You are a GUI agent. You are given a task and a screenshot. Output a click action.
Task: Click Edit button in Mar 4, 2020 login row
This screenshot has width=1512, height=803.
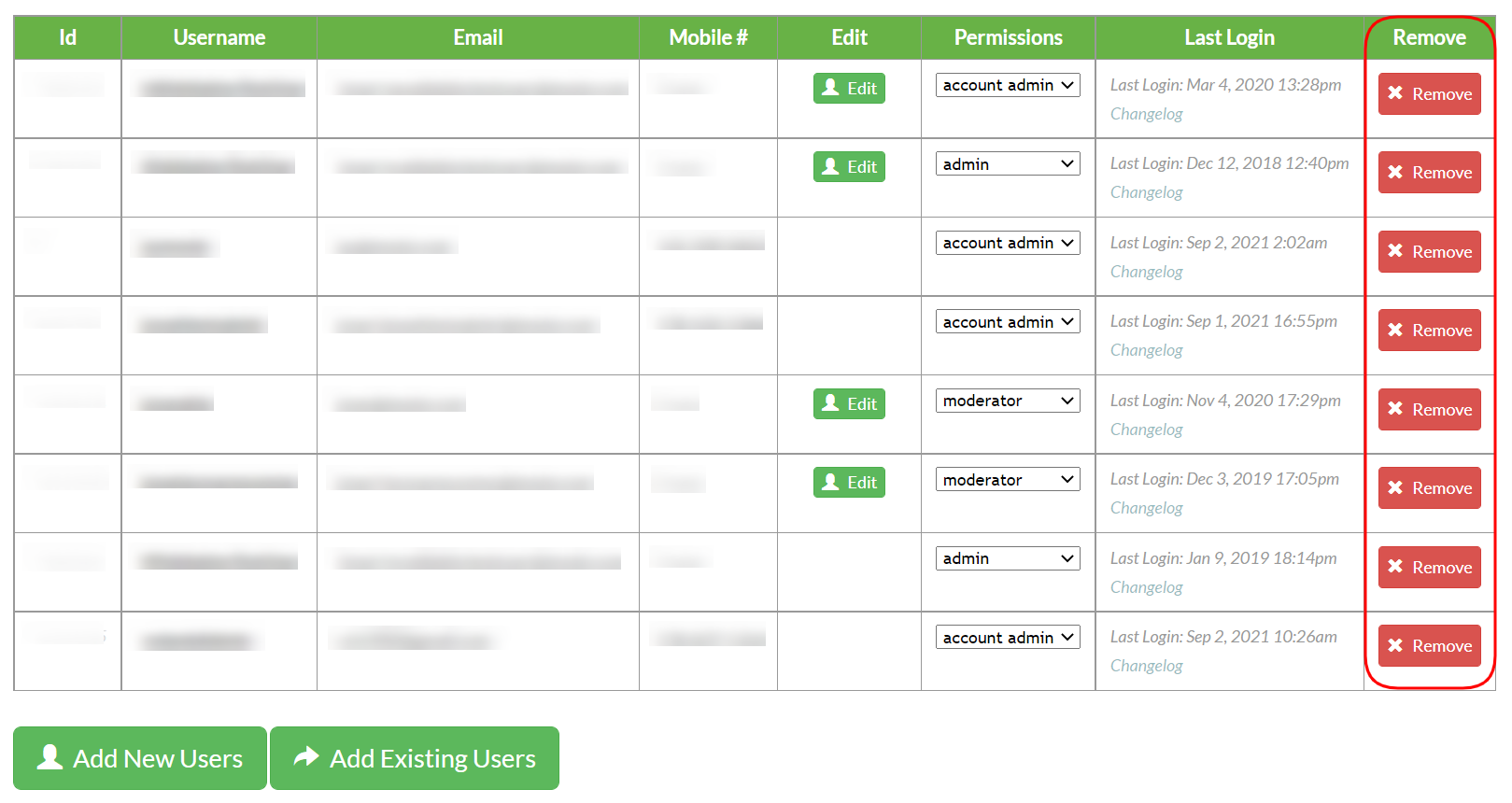849,89
